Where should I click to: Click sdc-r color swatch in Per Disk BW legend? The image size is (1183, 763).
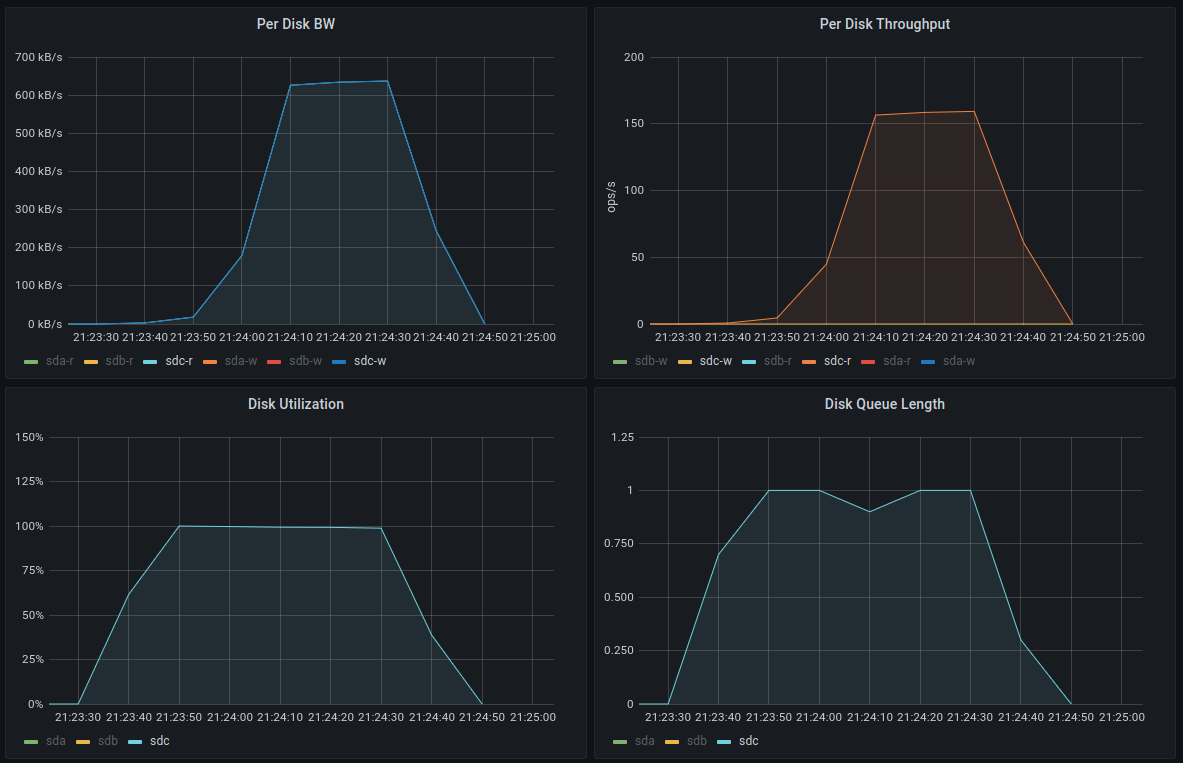[150, 361]
